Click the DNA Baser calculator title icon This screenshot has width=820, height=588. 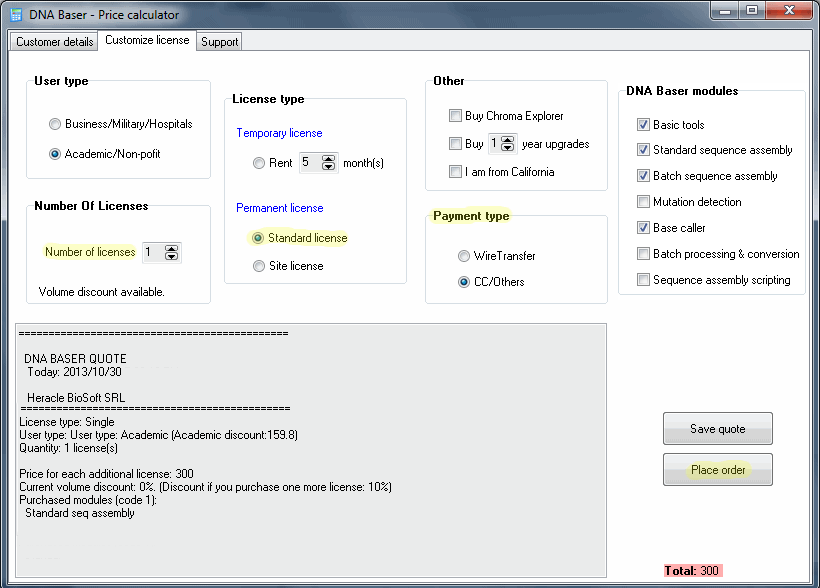pos(16,15)
